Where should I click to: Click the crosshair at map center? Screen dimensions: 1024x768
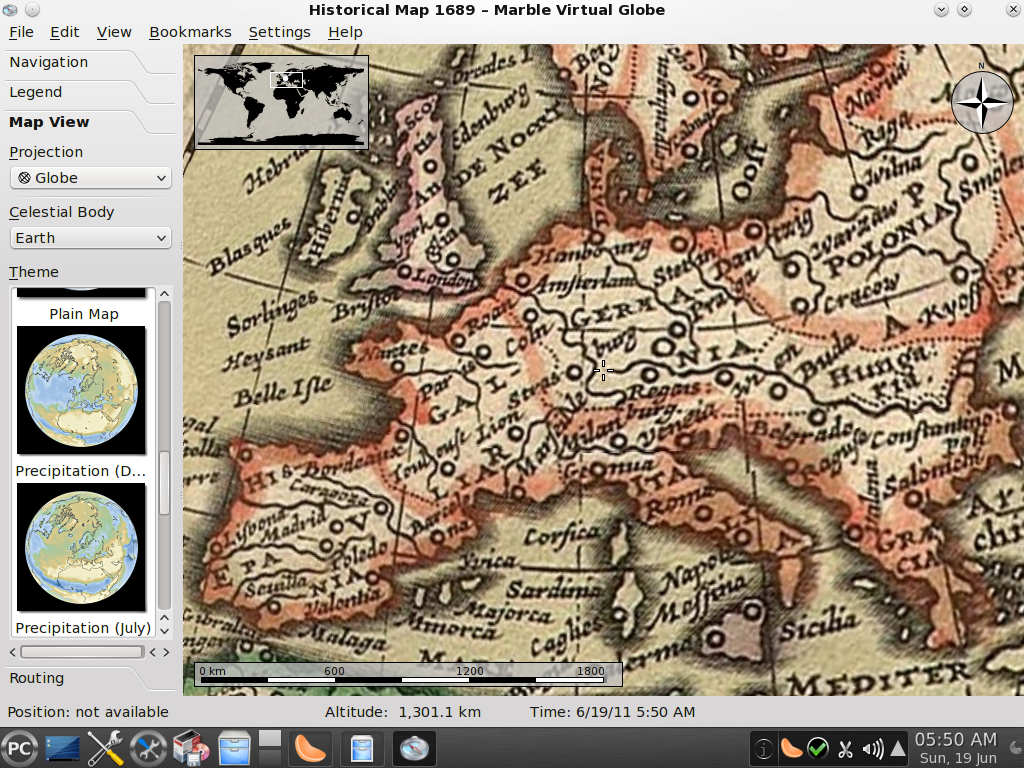coord(603,370)
